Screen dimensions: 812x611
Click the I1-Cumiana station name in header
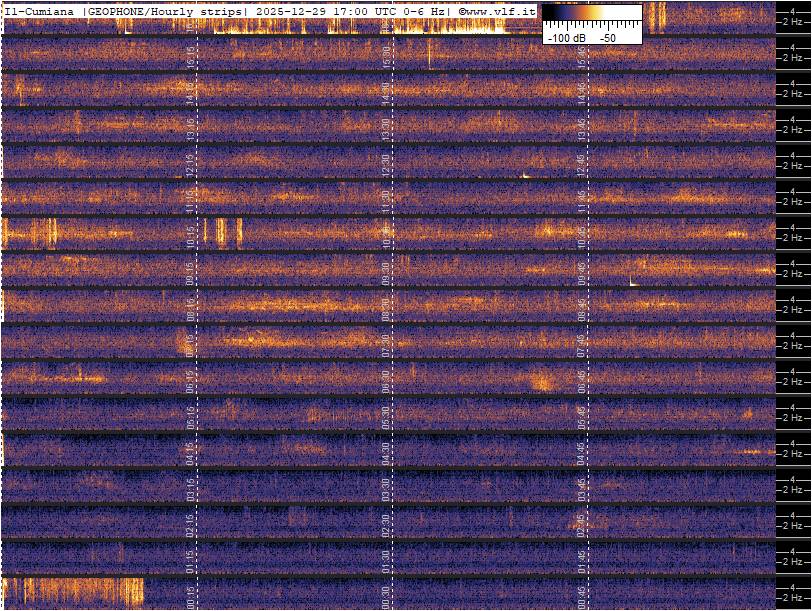pyautogui.click(x=41, y=10)
